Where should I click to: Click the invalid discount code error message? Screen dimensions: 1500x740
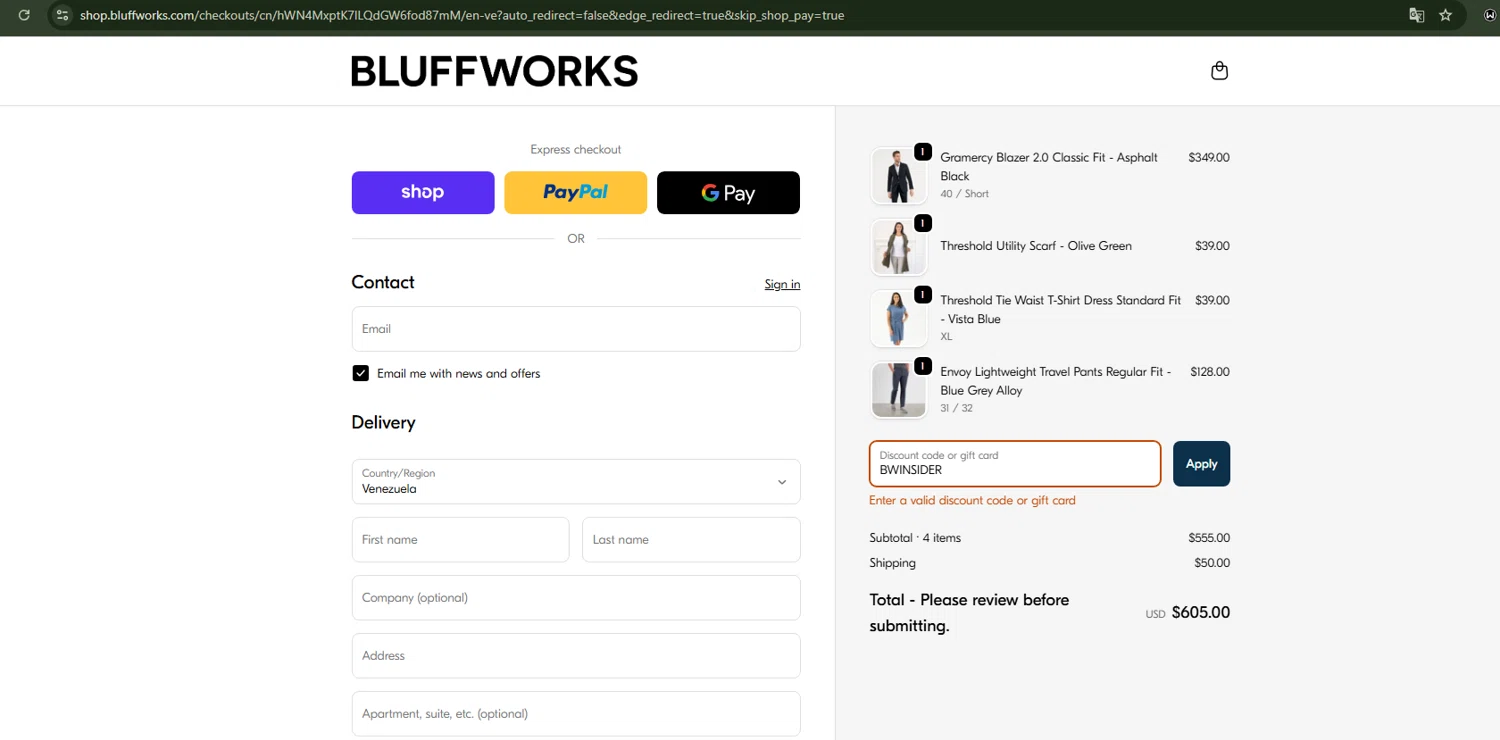tap(972, 500)
